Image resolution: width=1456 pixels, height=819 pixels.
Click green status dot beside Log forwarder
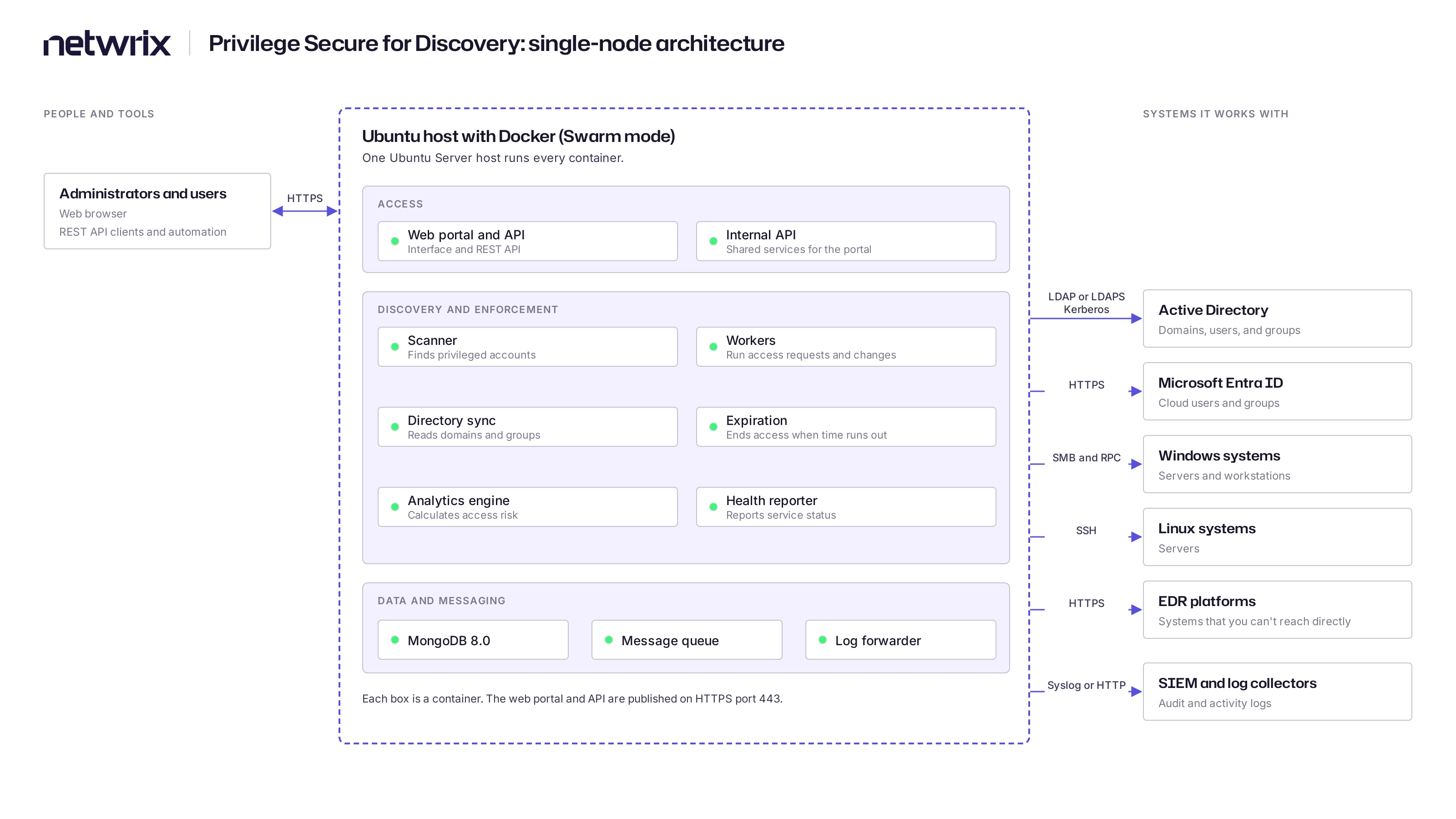coord(823,640)
